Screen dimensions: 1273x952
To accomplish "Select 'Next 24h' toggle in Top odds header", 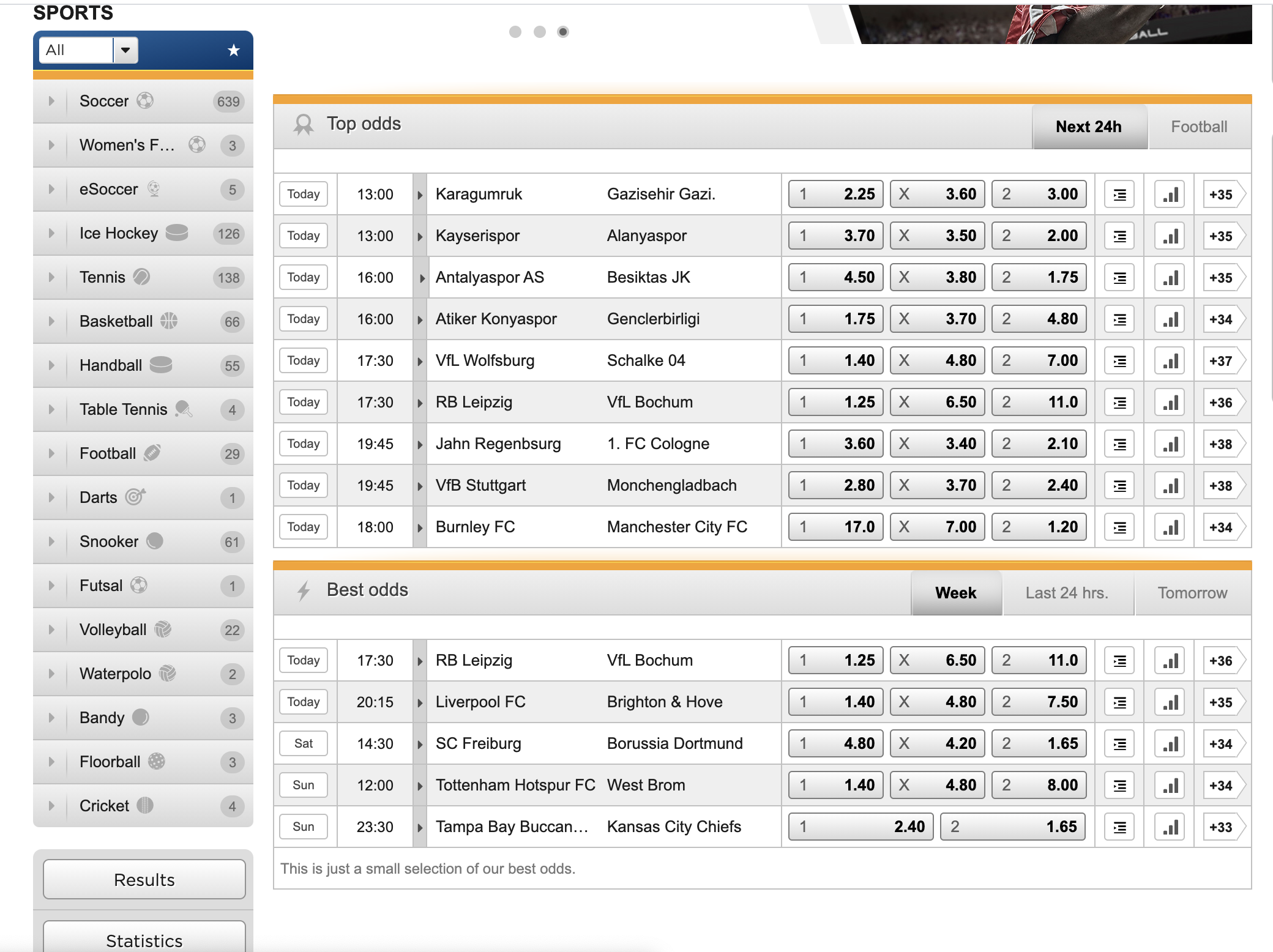I will (1088, 126).
